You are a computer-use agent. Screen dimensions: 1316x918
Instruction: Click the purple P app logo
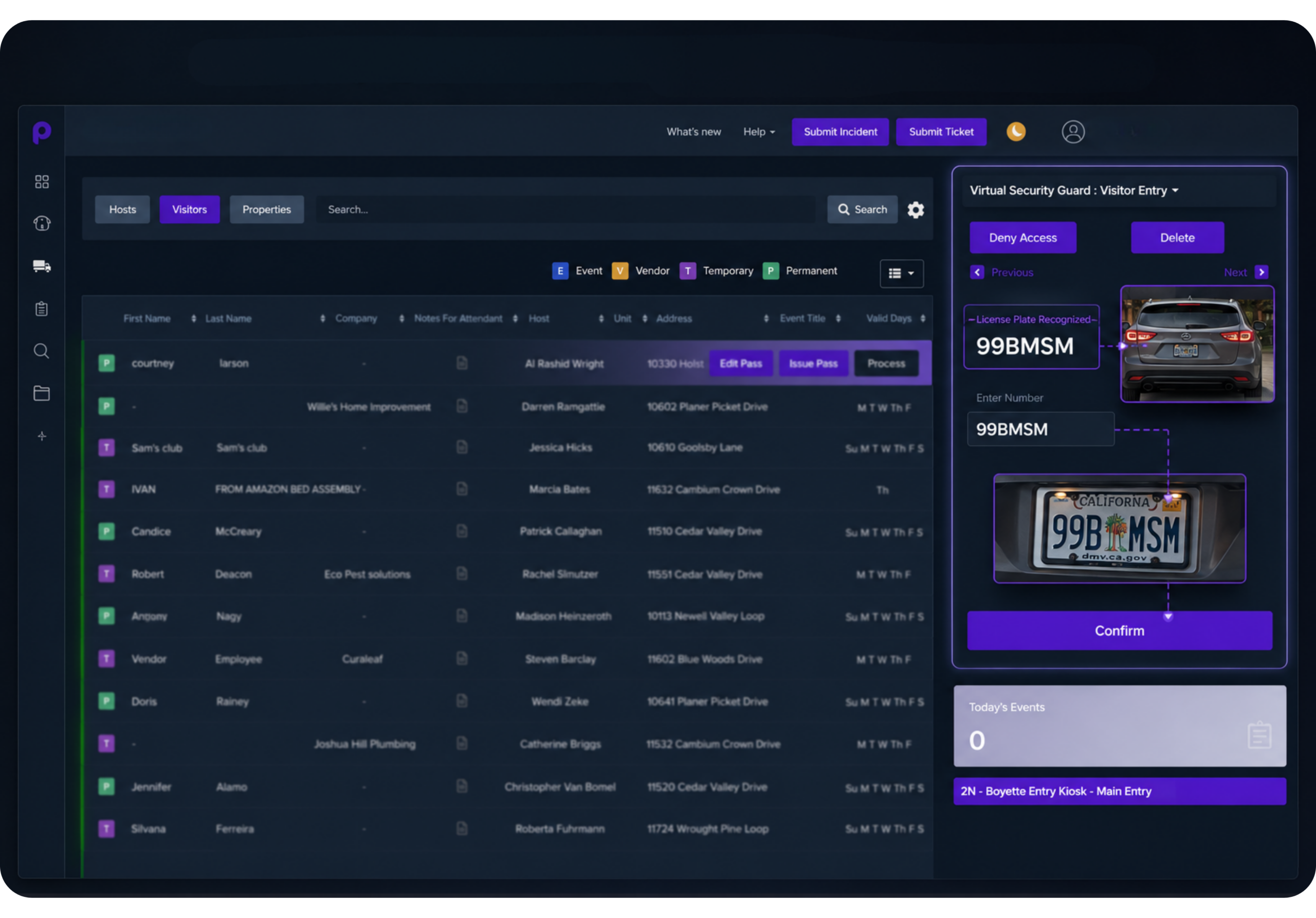(x=41, y=133)
